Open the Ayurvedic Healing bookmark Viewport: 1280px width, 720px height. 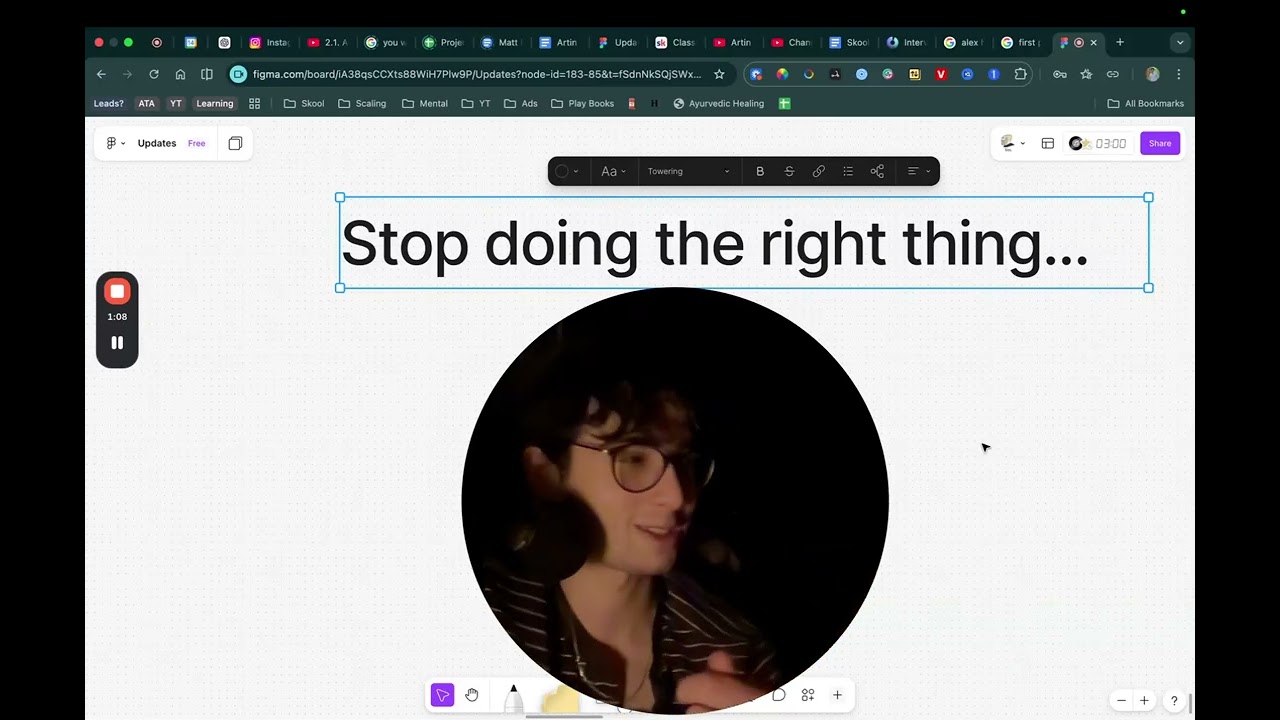[x=718, y=103]
